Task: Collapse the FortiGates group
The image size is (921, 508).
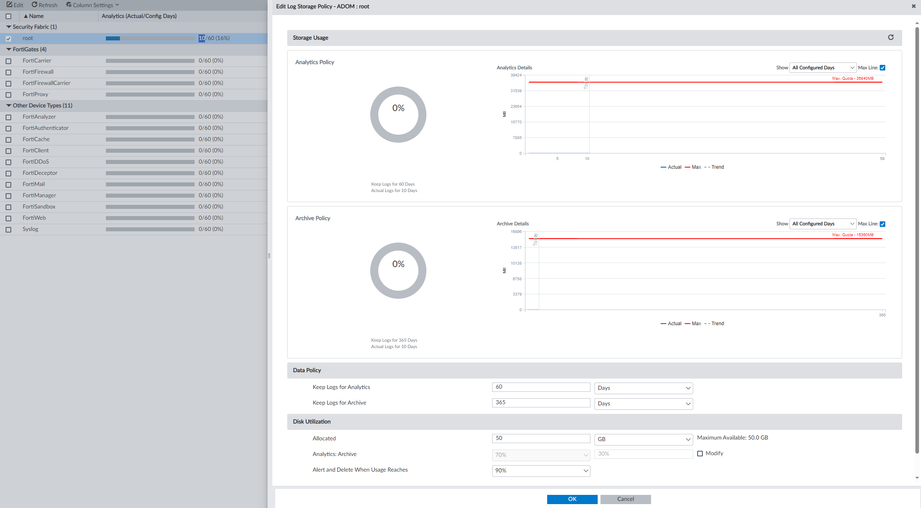Action: pyautogui.click(x=9, y=49)
